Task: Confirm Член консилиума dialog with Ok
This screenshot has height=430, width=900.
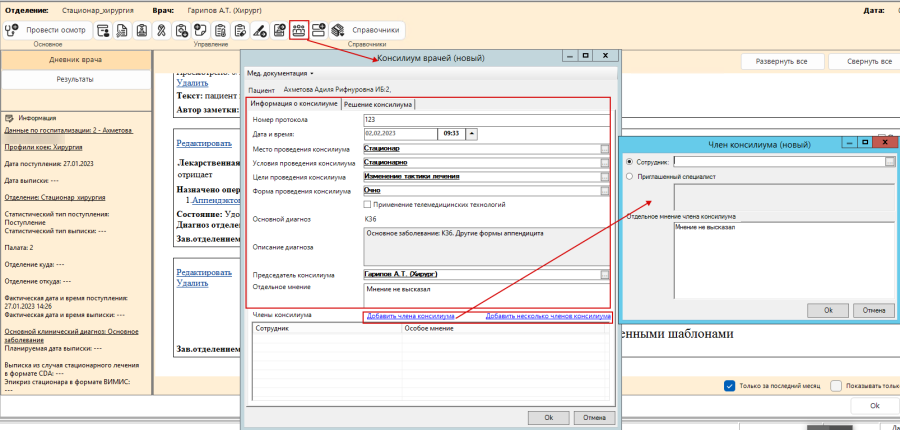Action: point(828,310)
